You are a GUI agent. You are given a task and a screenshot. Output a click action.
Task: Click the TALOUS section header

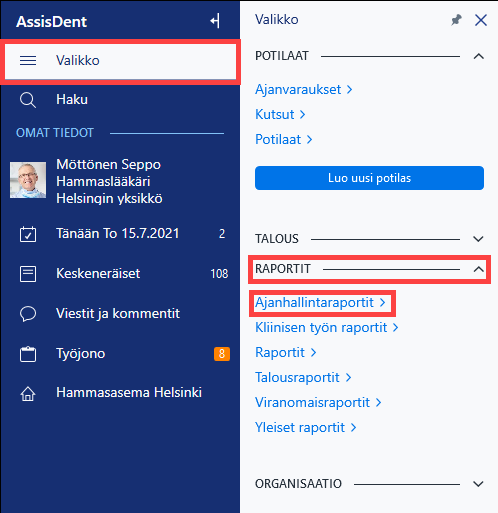(369, 239)
